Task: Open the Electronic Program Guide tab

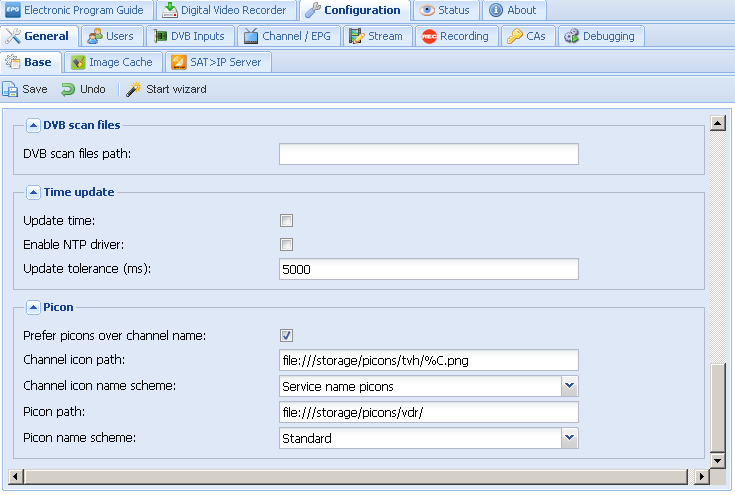Action: pyautogui.click(x=77, y=10)
